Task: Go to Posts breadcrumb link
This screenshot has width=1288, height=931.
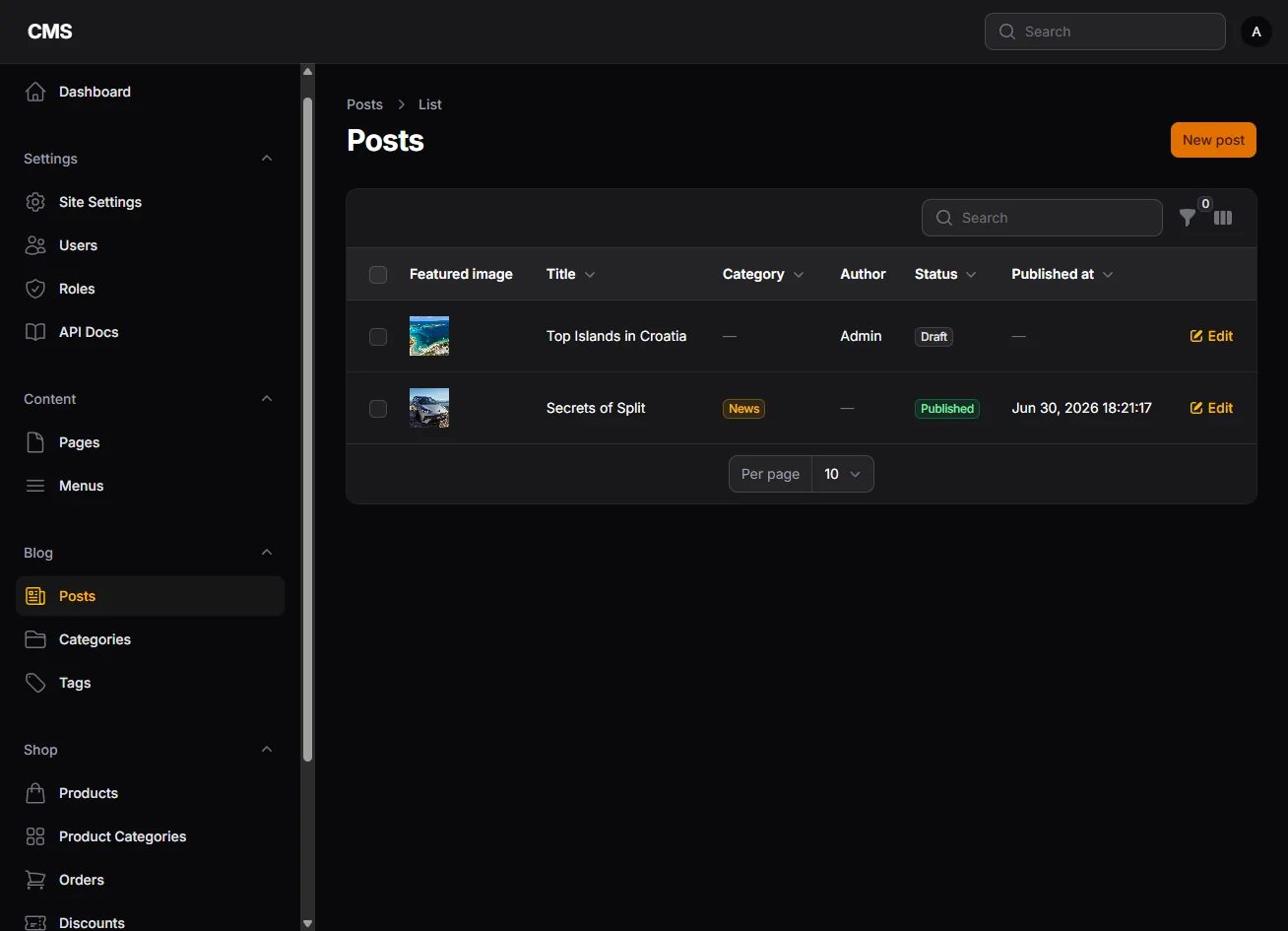Action: (x=364, y=104)
